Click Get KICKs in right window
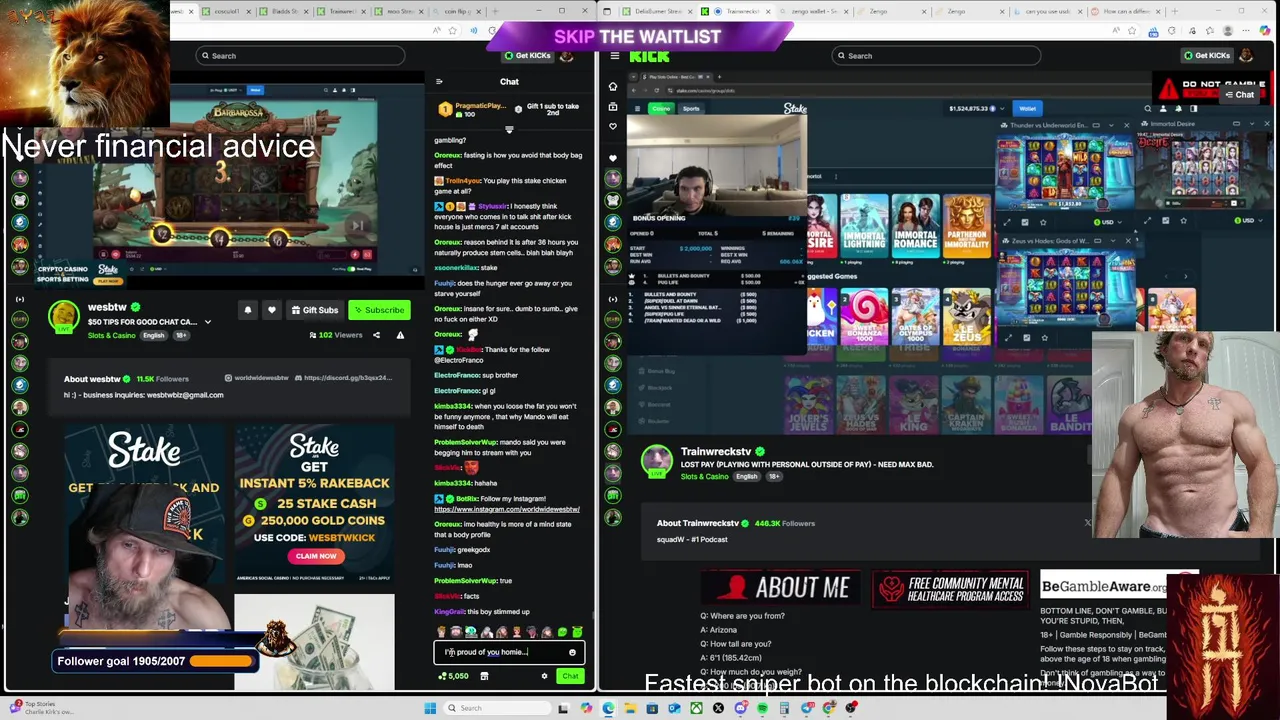 [1207, 56]
